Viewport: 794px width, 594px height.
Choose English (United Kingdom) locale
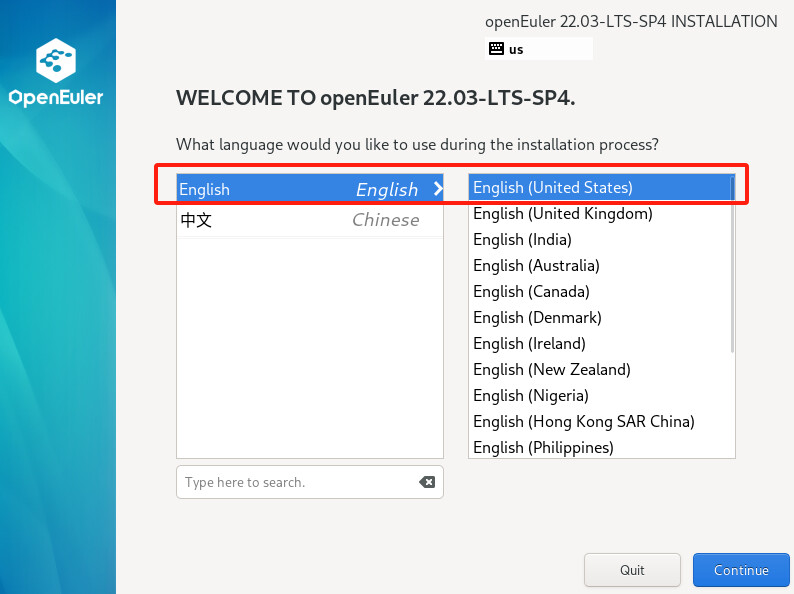tap(600, 214)
